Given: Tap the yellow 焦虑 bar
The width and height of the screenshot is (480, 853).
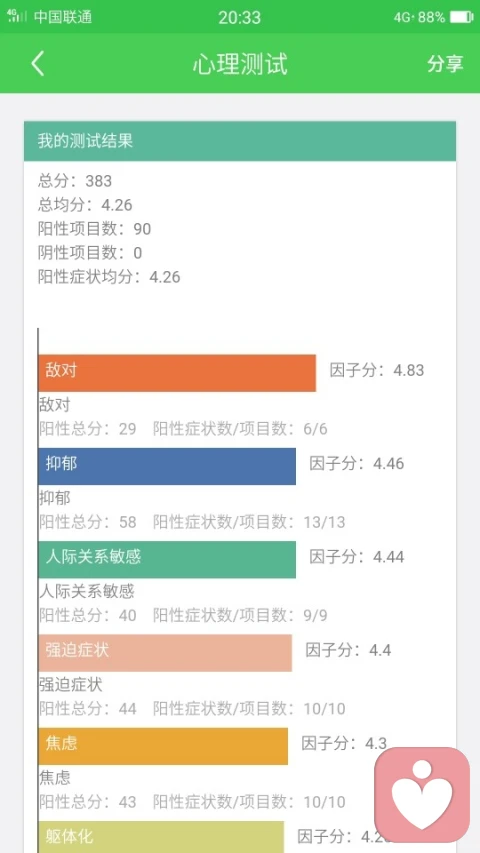Looking at the screenshot, I should (x=163, y=746).
